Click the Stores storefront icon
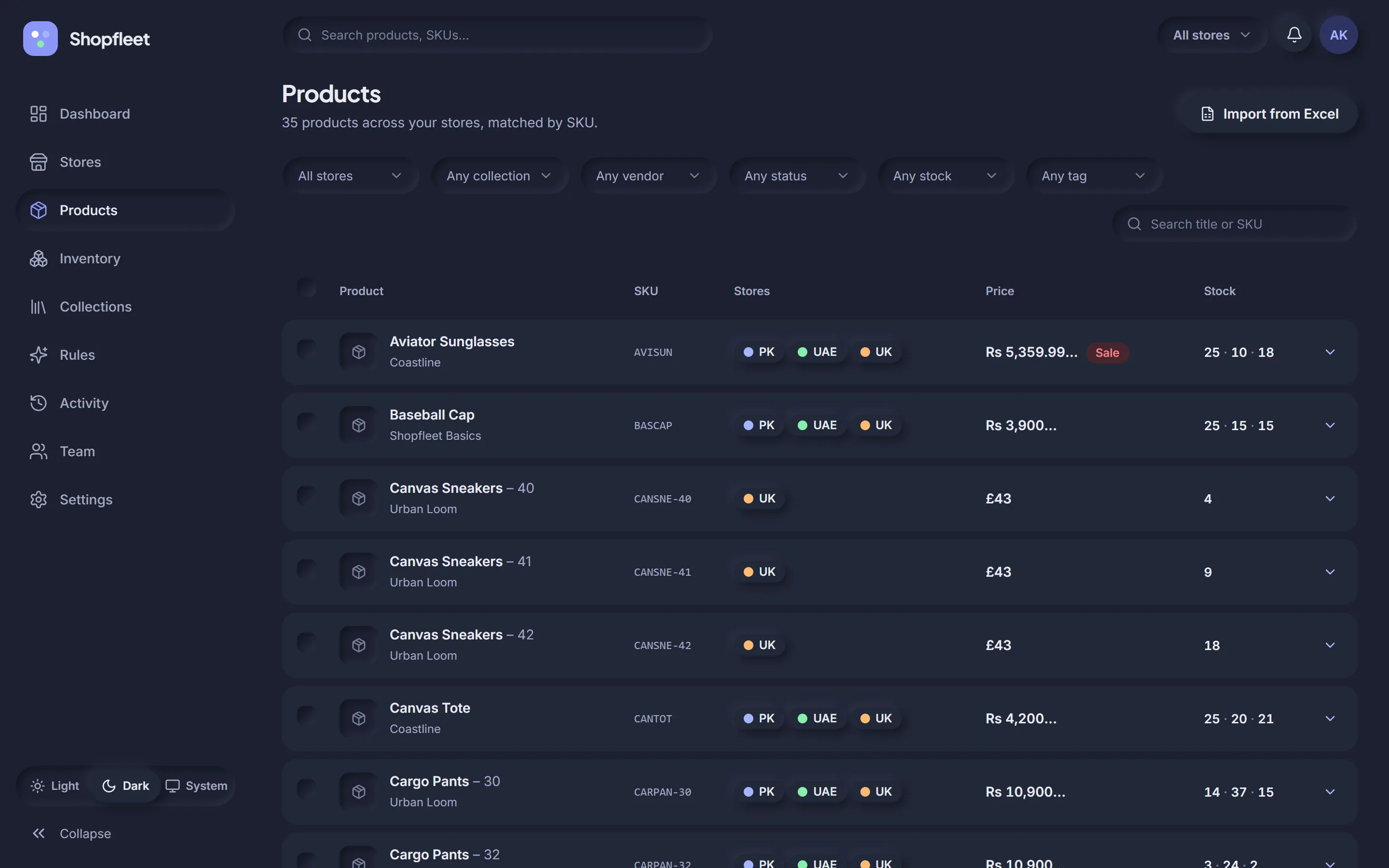Viewport: 1389px width, 868px height. [x=39, y=162]
